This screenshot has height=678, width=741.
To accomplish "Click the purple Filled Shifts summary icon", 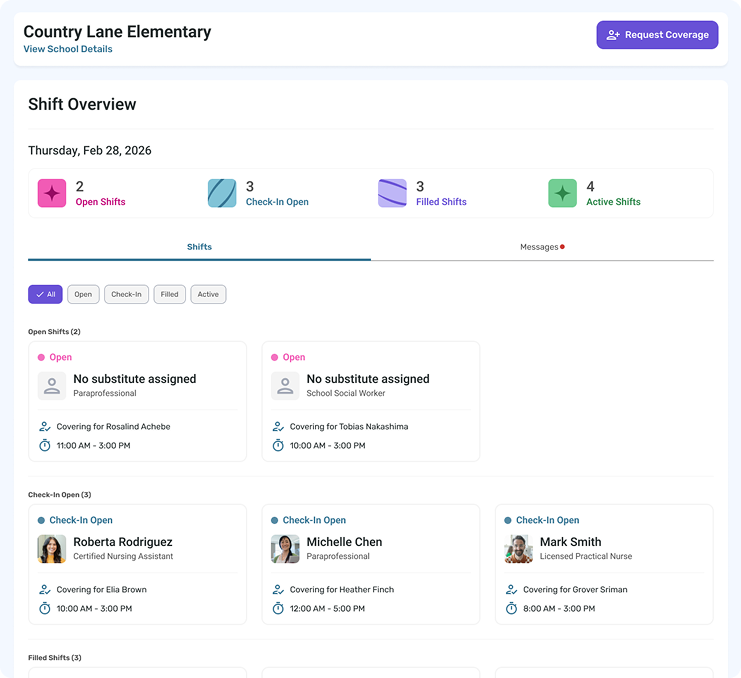I will (x=392, y=193).
